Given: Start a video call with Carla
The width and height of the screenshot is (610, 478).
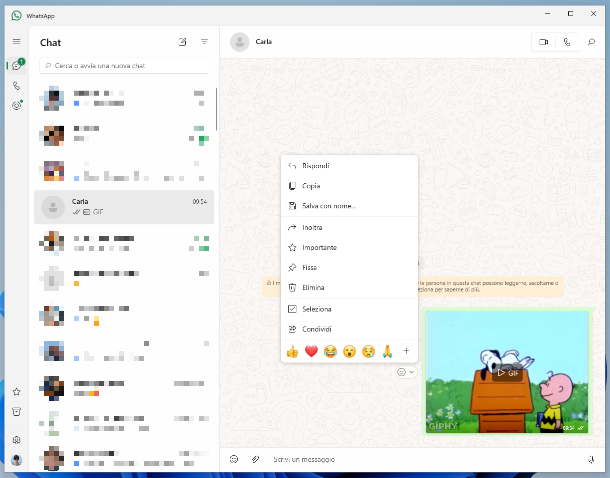Looking at the screenshot, I should point(543,42).
